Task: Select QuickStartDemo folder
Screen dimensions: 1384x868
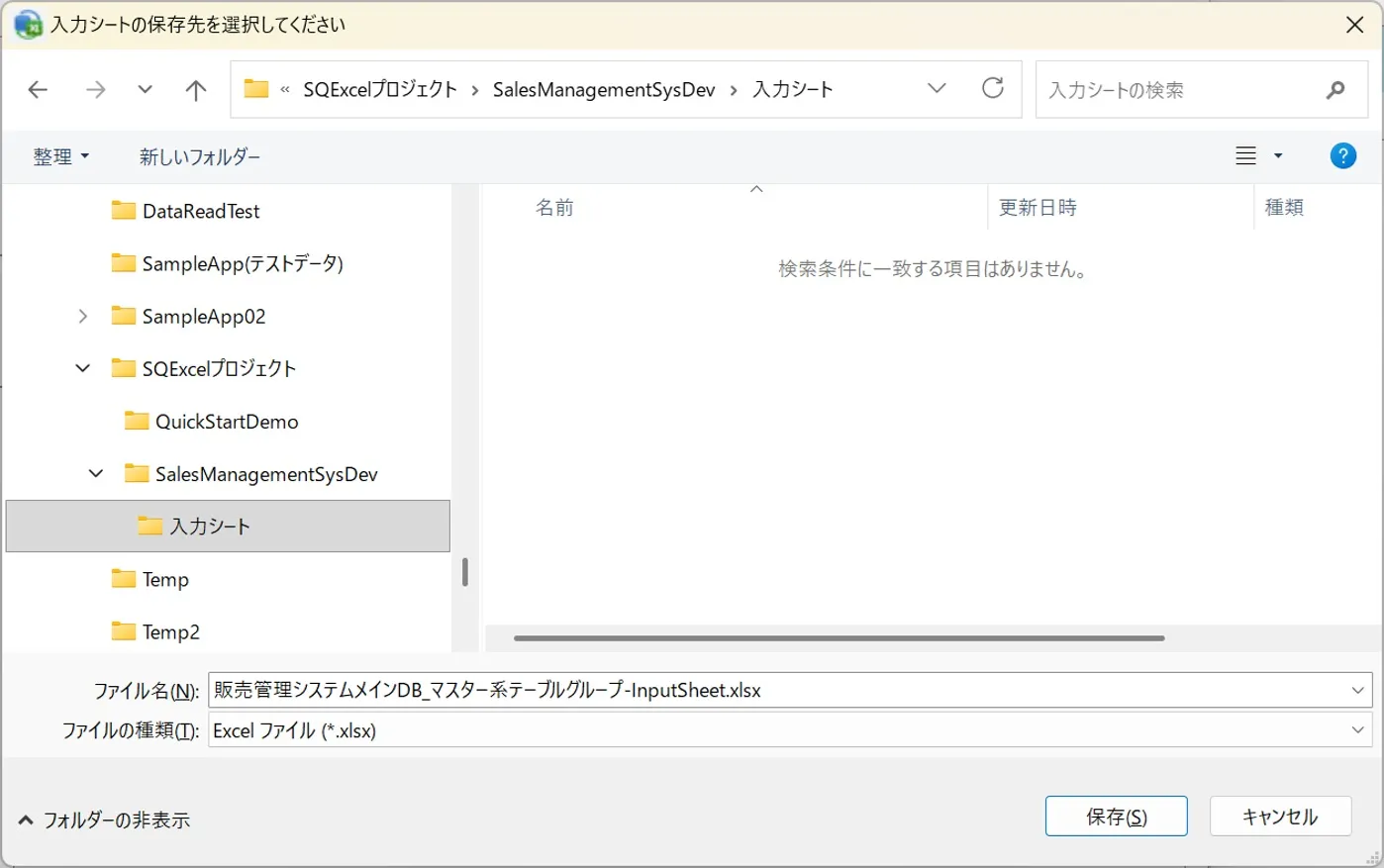Action: [x=227, y=422]
